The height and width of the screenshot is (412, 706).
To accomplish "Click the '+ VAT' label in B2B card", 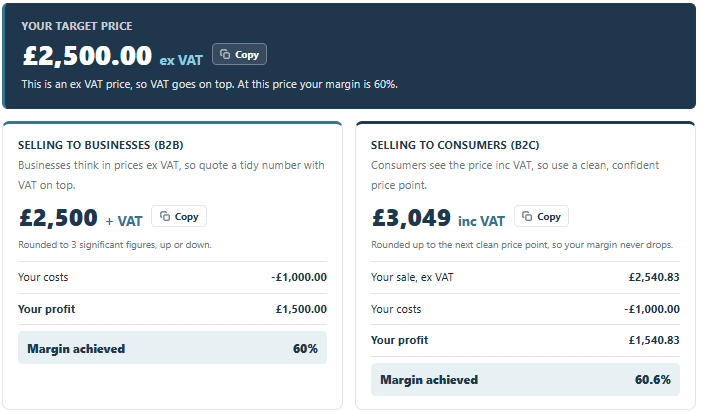I will coord(124,222).
